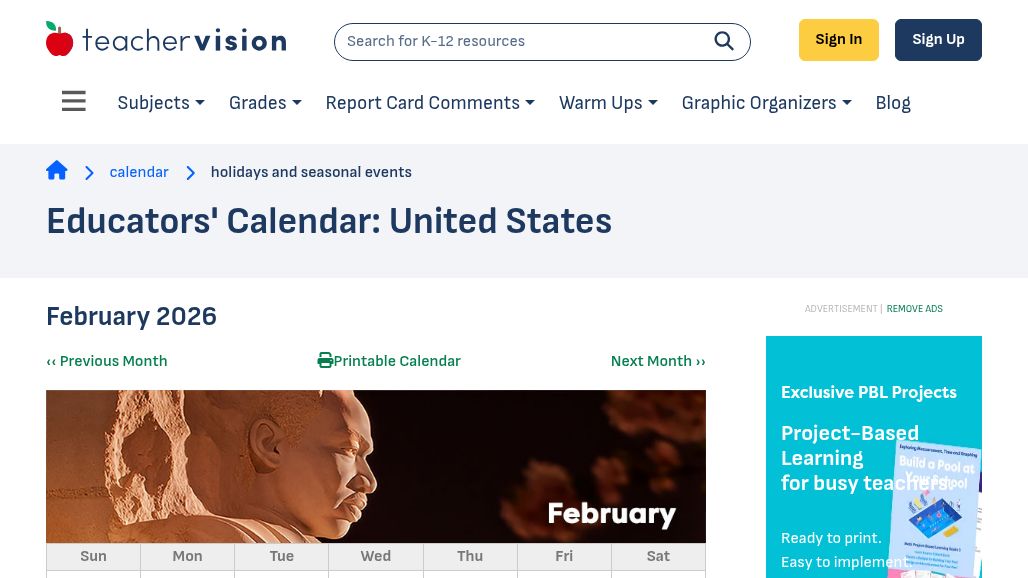Click the TeacherVision apple logo
This screenshot has height=578, width=1028.
60,40
